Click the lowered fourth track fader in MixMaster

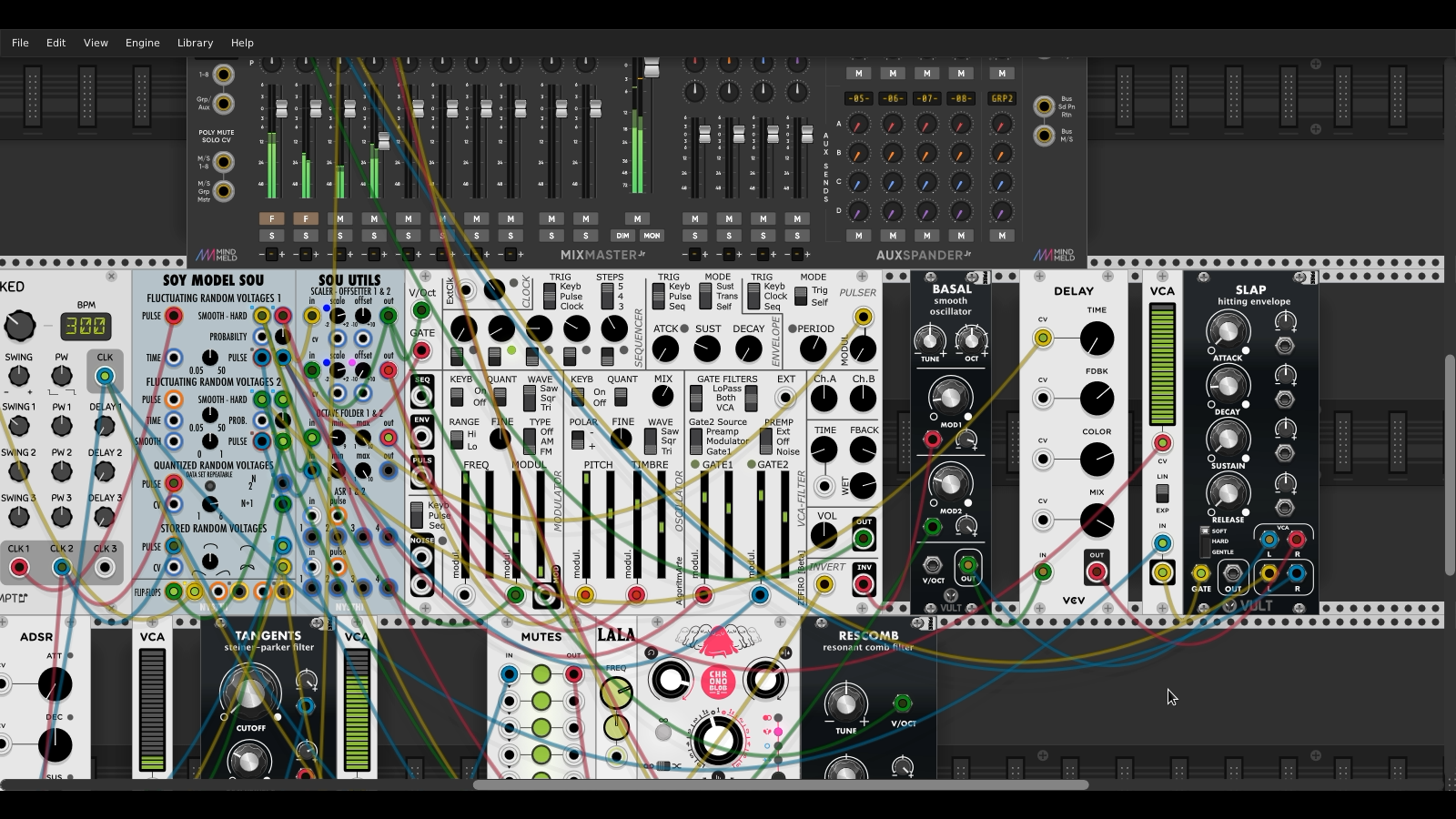(384, 141)
